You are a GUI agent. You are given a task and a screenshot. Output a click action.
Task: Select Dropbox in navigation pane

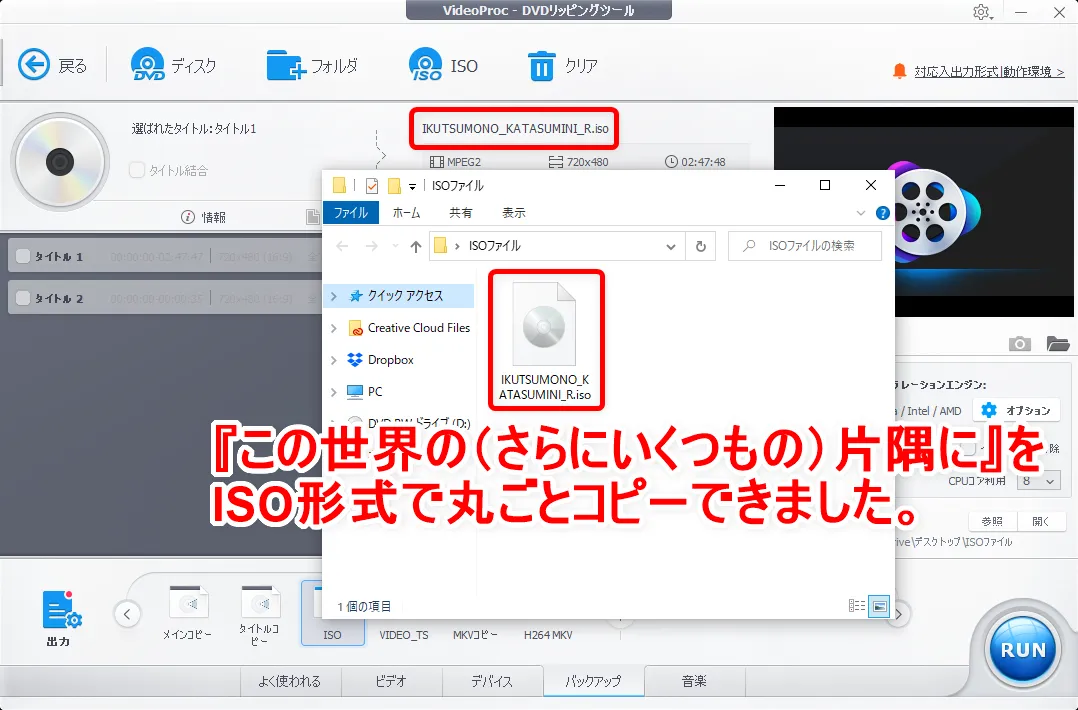point(380,359)
